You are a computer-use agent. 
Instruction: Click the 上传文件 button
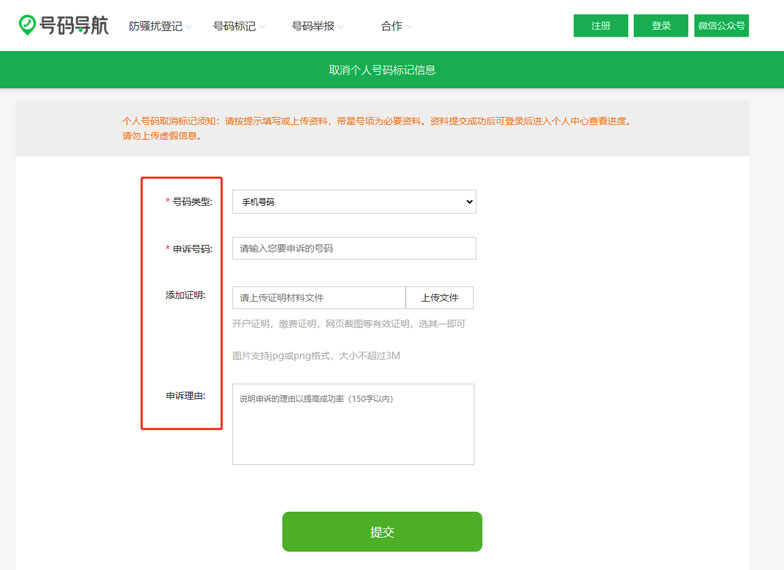439,298
